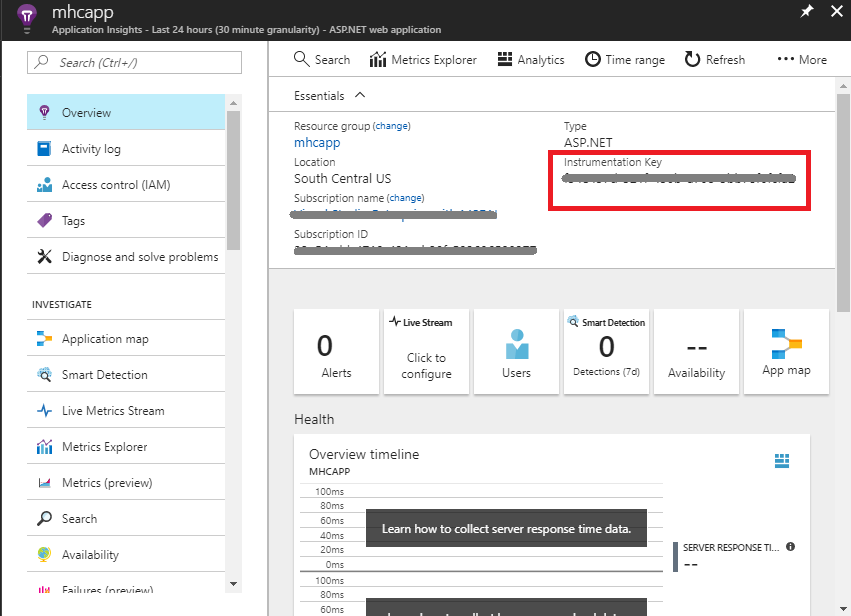Click the info icon beside Server Response Time
851x616 pixels.
click(791, 547)
